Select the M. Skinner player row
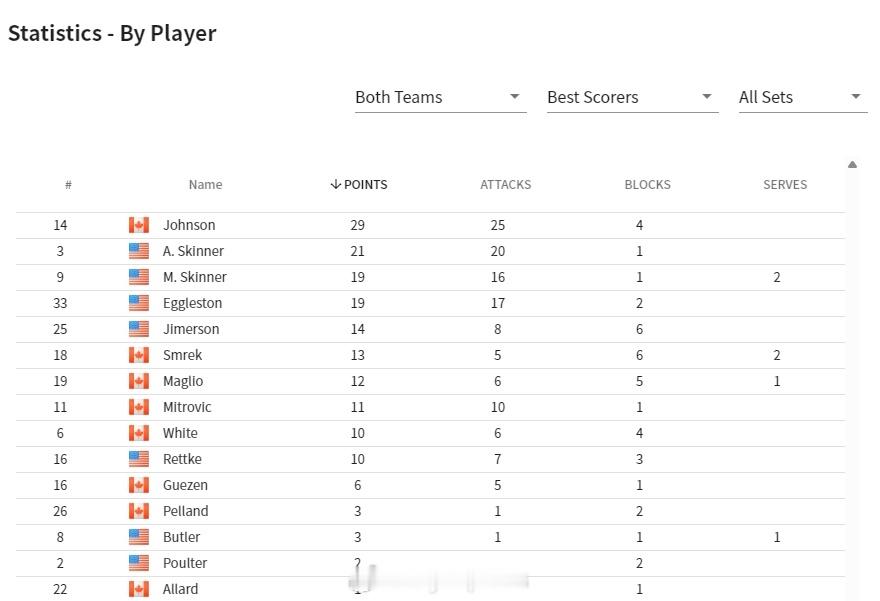 [x=430, y=277]
